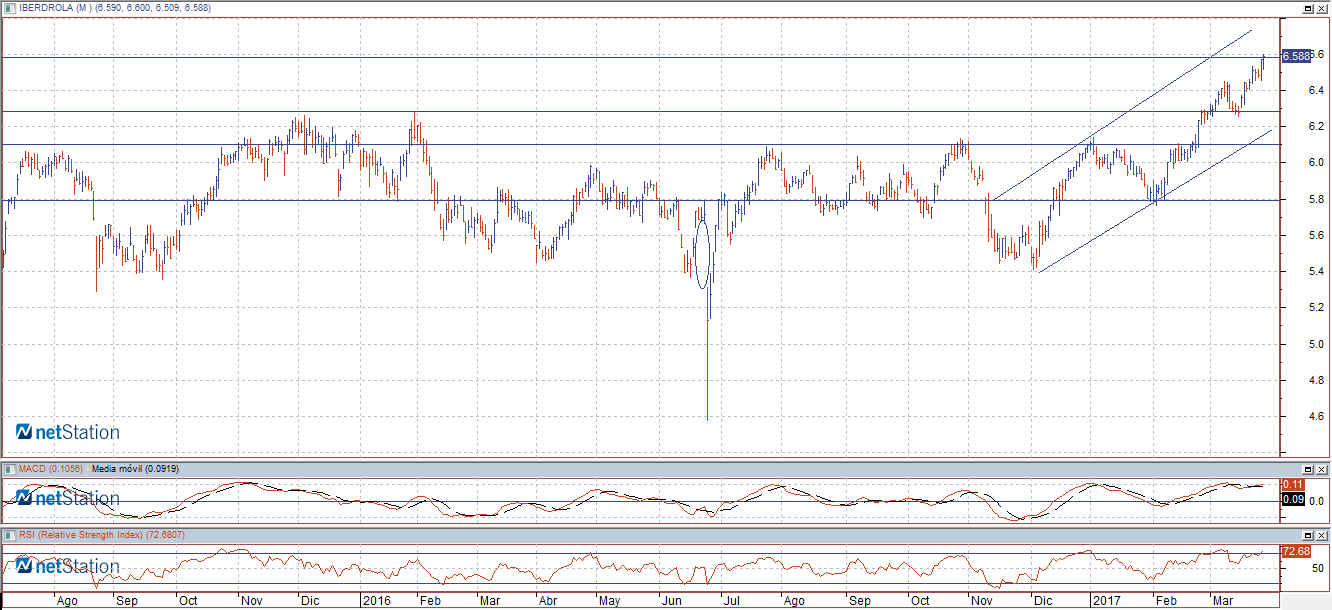Viewport: 1332px width, 610px height.
Task: Click the RSI panel's title icon
Action: (9, 536)
